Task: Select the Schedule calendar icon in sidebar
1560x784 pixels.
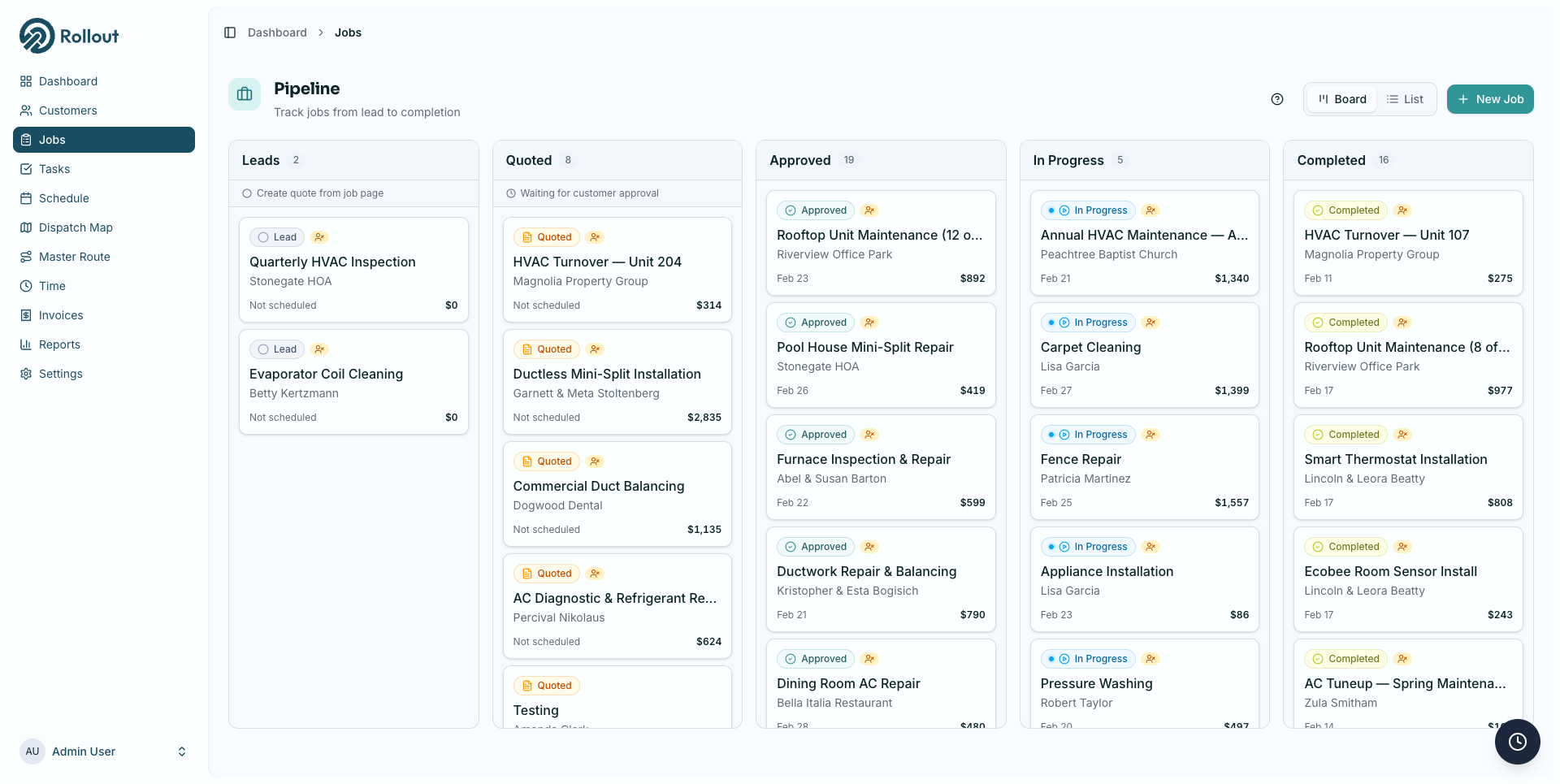Action: [x=25, y=198]
